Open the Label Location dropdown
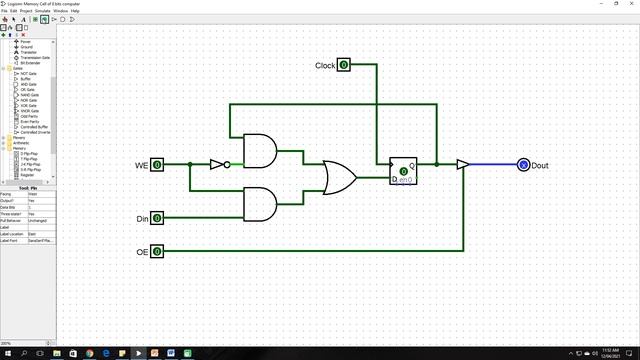The width and height of the screenshot is (640, 360). [x=42, y=234]
